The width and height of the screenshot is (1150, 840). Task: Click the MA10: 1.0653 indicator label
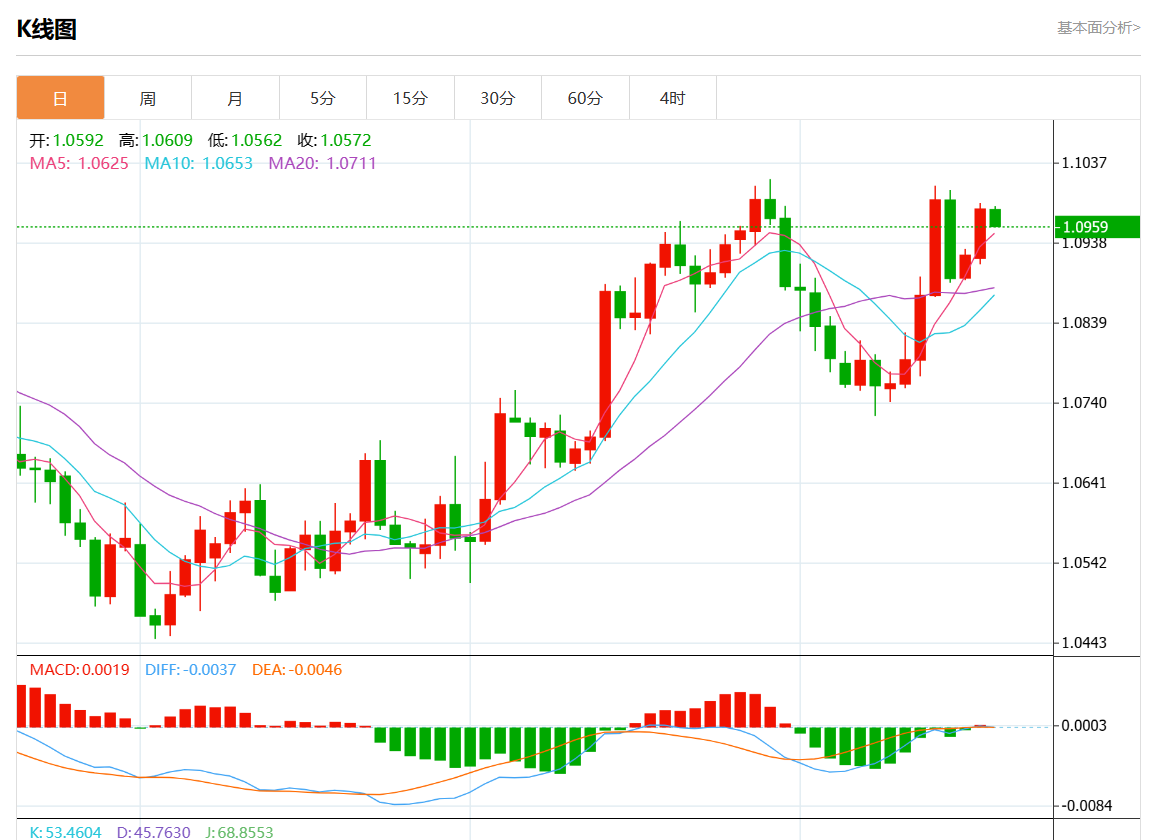click(x=198, y=163)
